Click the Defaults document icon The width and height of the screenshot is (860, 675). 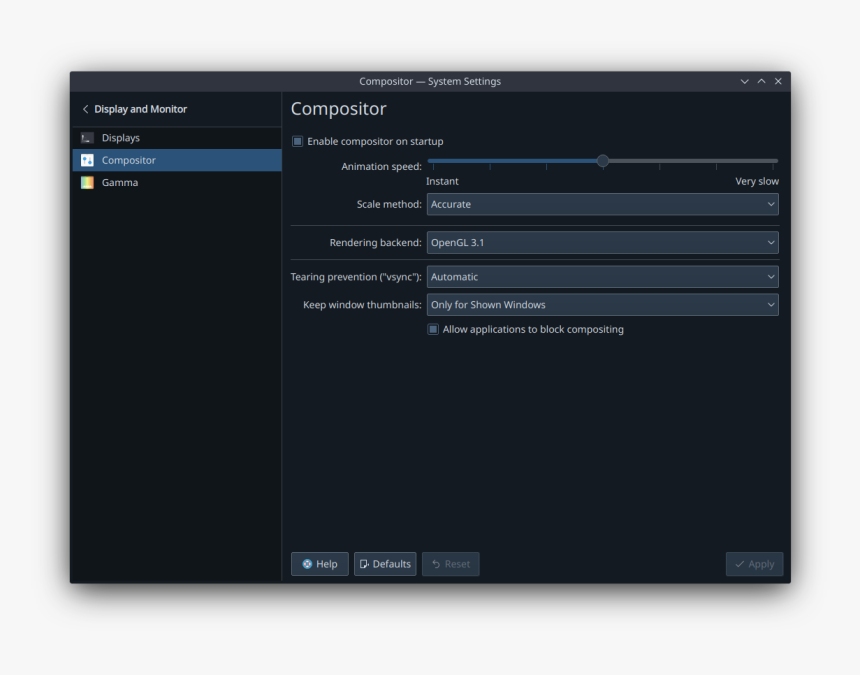pyautogui.click(x=364, y=564)
